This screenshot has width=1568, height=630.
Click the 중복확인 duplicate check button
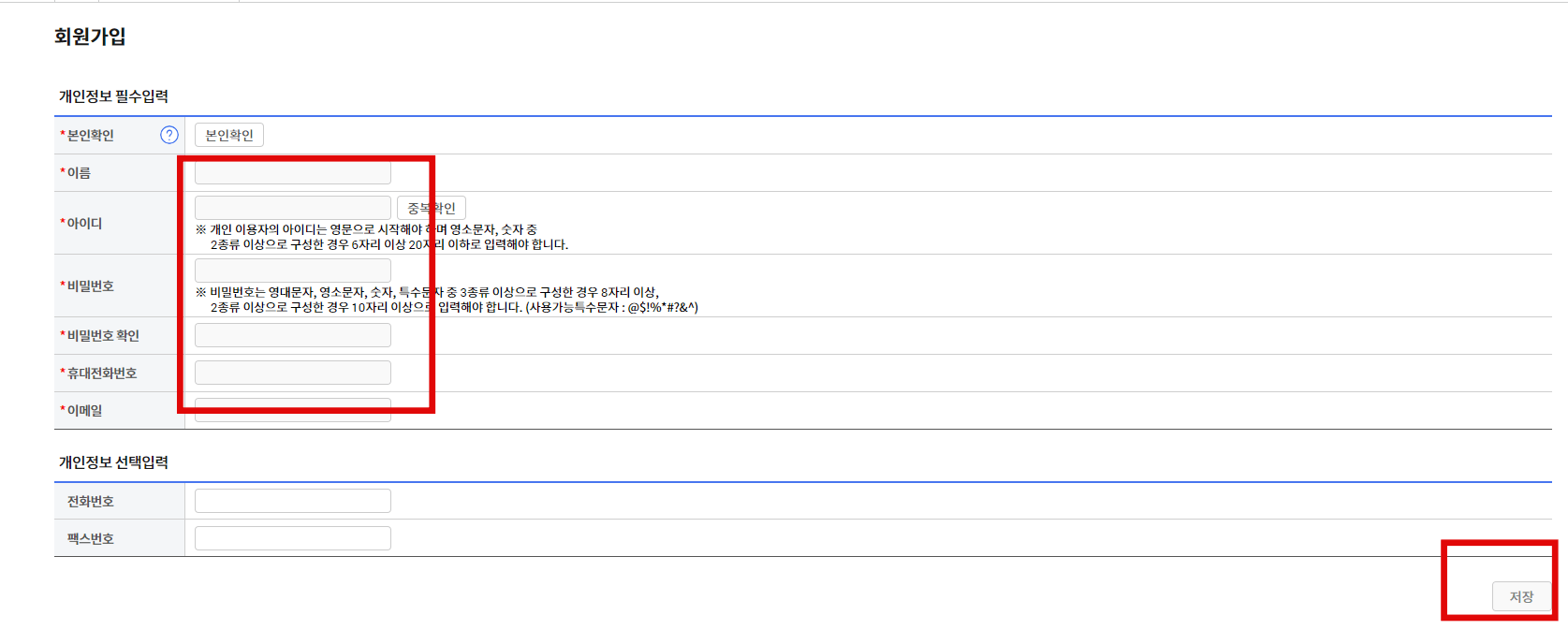coord(432,208)
